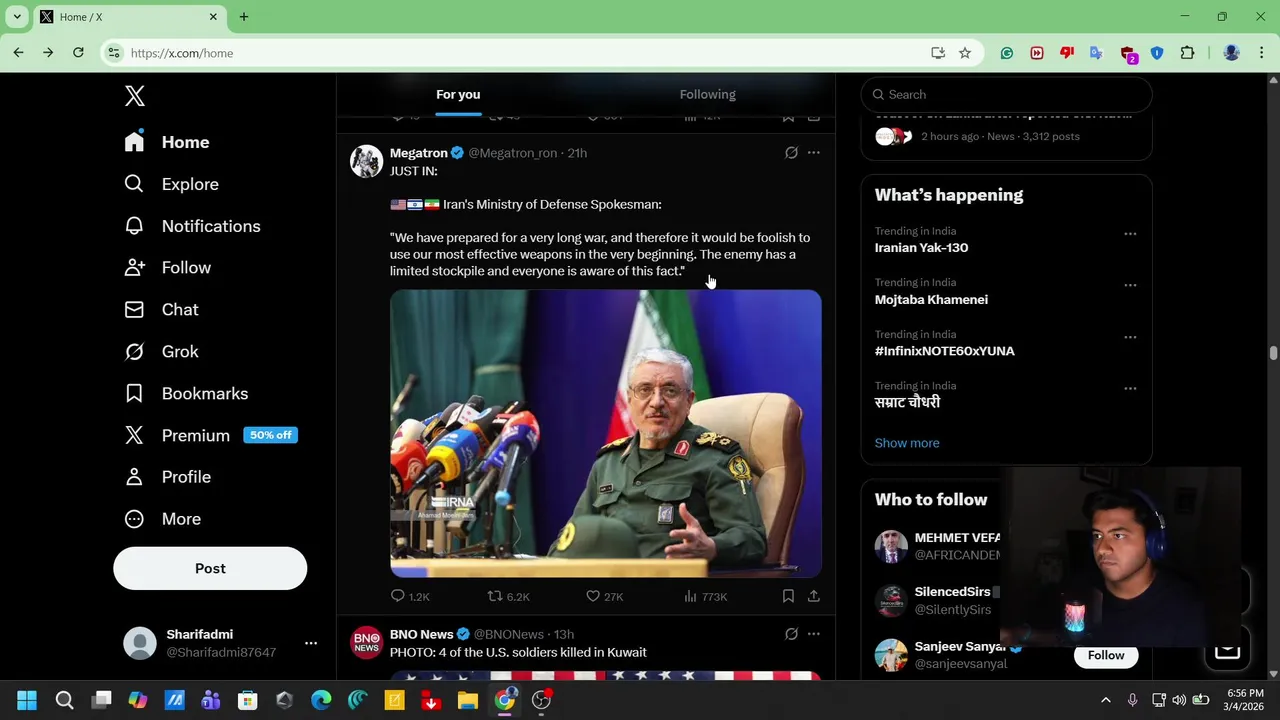
Task: View analytics of the 773K views post
Action: pyautogui.click(x=705, y=596)
